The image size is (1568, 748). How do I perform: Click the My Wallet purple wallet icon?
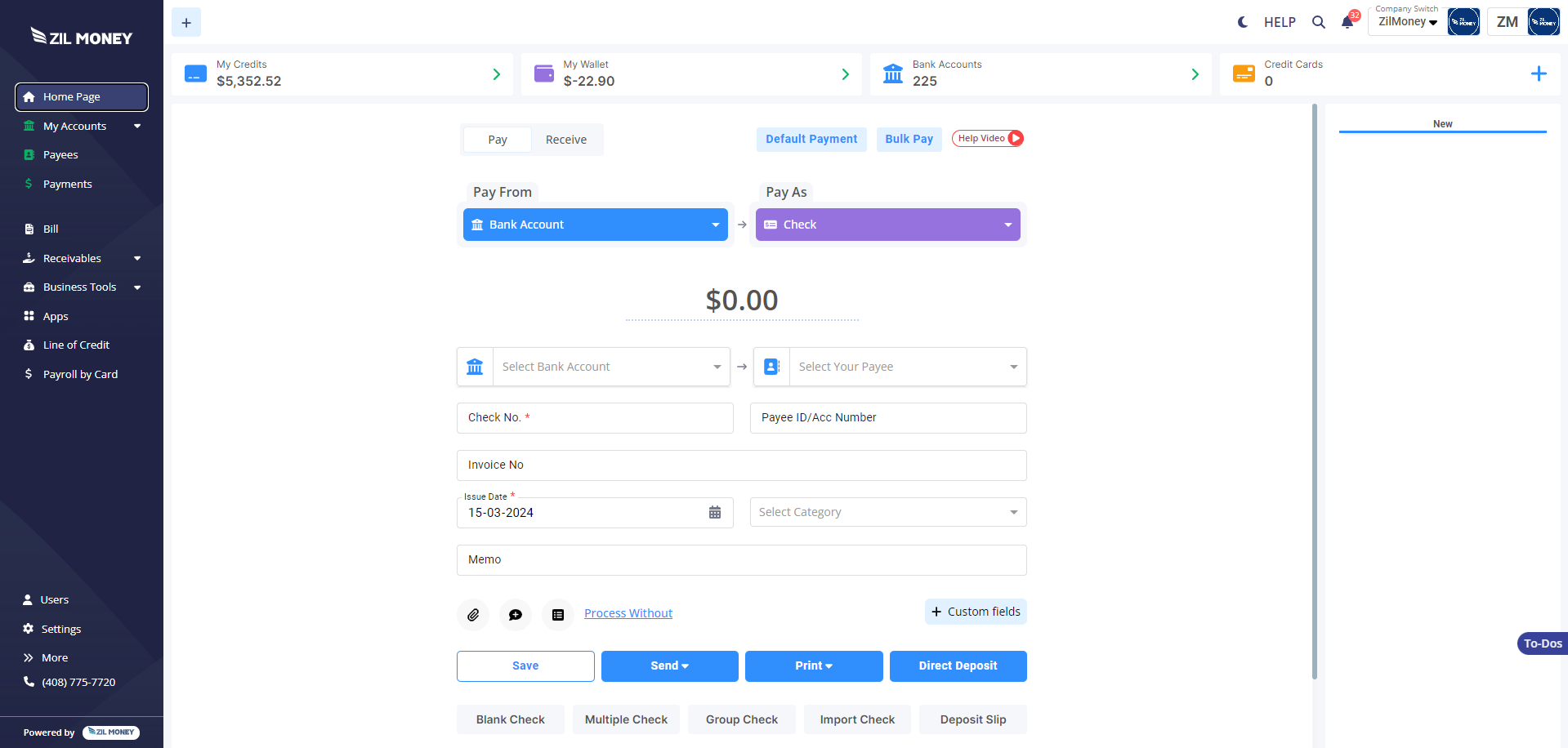(x=544, y=73)
